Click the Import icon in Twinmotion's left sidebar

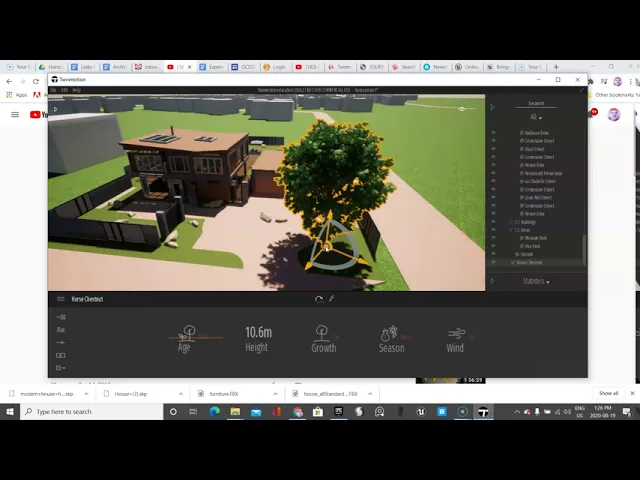[61, 317]
